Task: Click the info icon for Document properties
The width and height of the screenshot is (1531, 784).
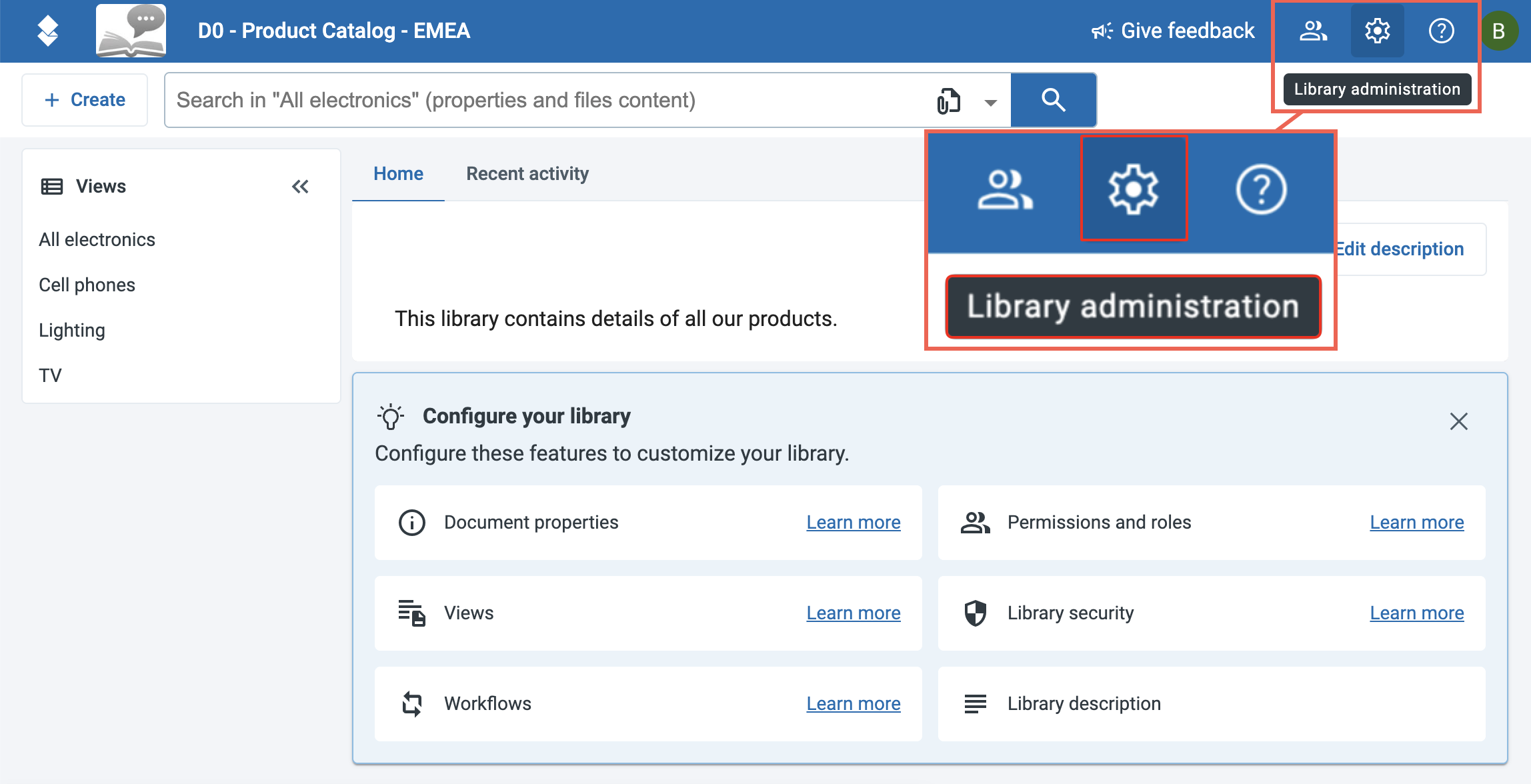Action: (x=411, y=523)
